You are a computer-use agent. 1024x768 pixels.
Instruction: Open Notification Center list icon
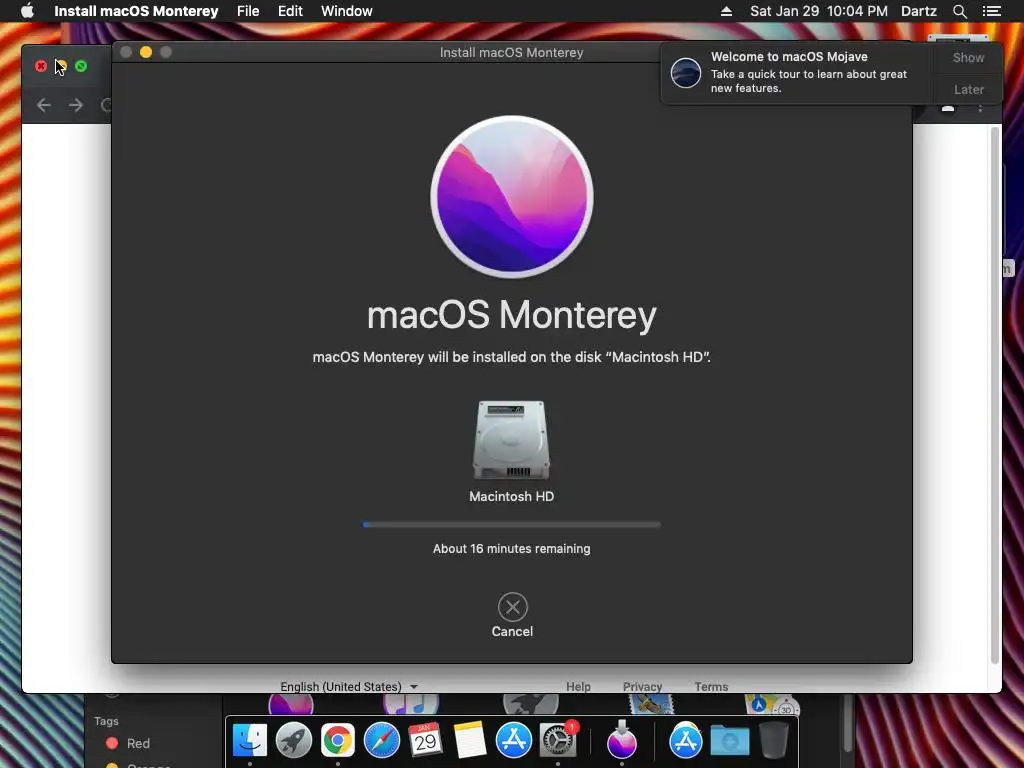pos(991,11)
